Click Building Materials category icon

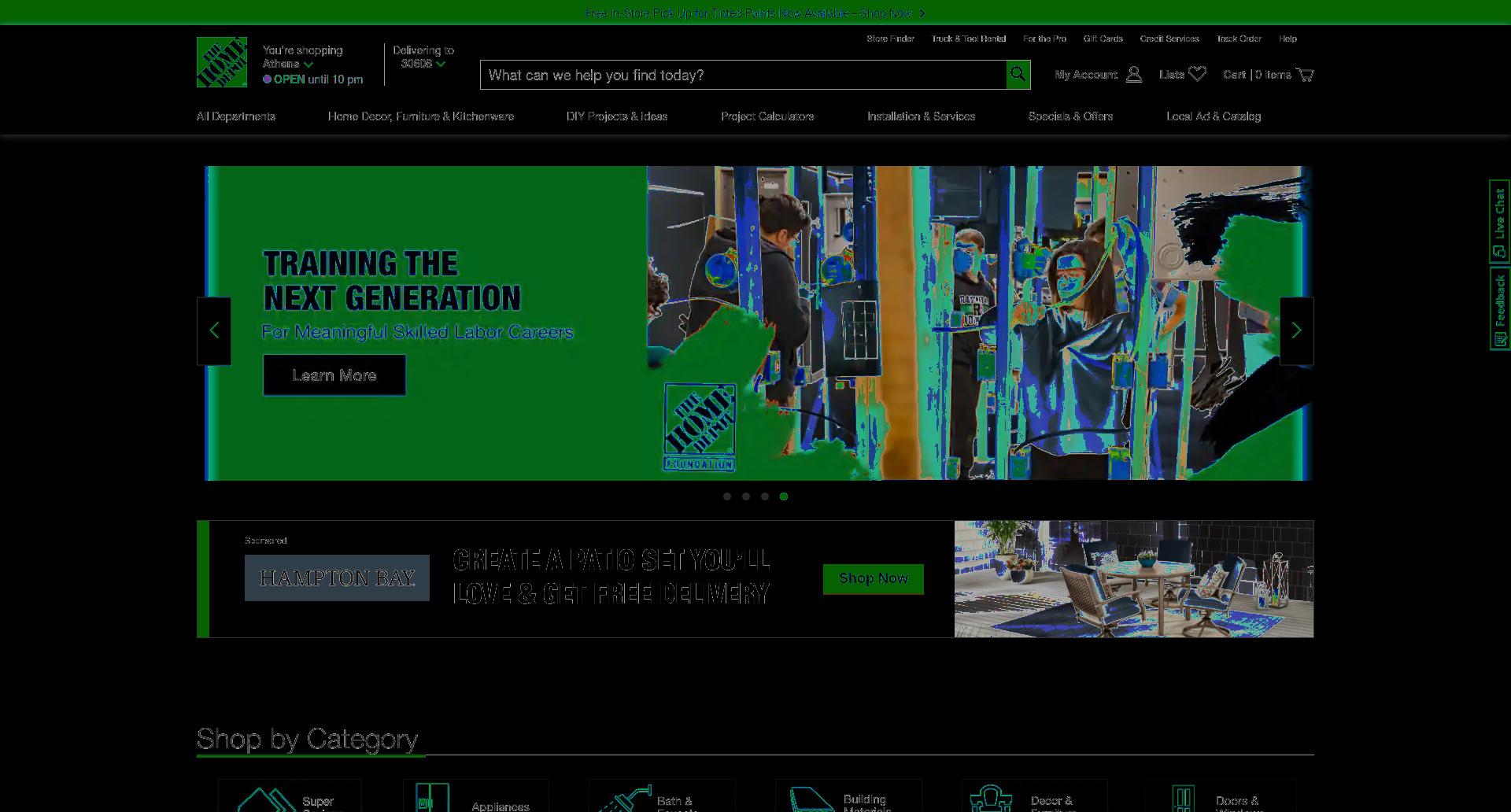click(x=811, y=799)
